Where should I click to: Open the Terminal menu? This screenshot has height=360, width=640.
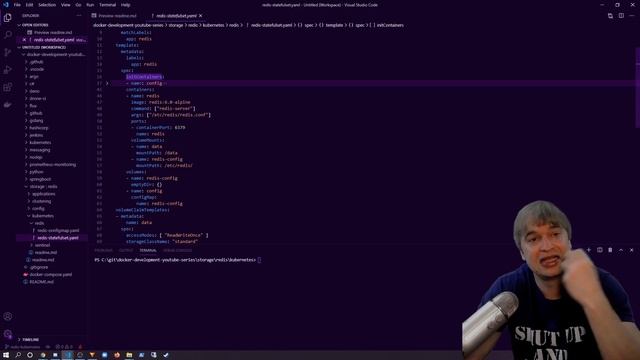(107, 5)
